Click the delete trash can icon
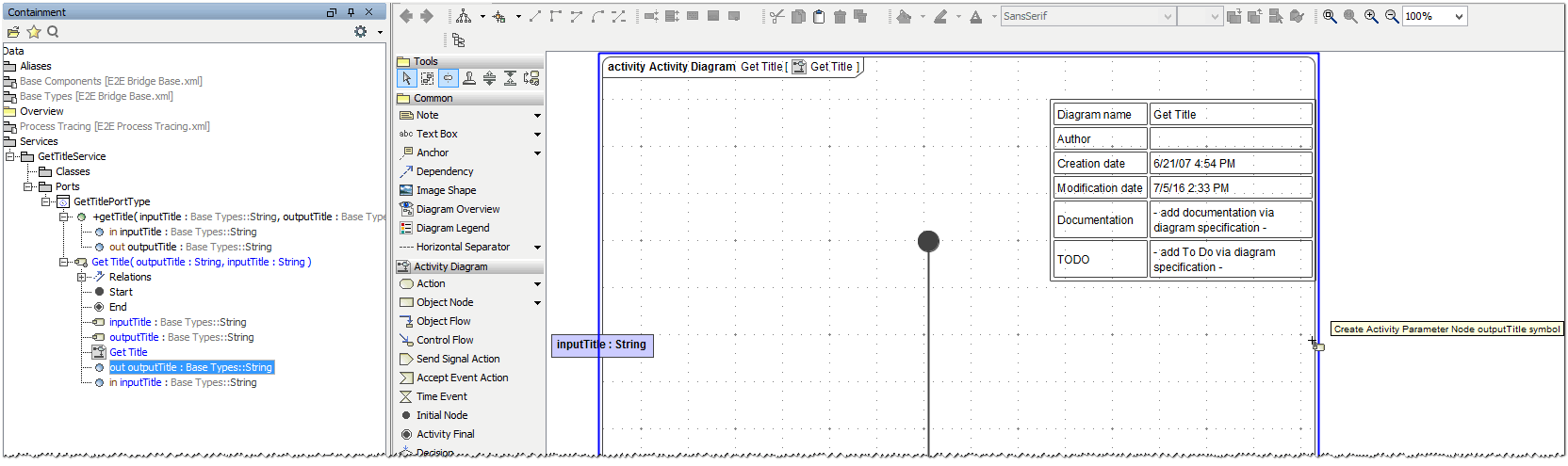This screenshot has height=466, width=1568. [x=840, y=16]
